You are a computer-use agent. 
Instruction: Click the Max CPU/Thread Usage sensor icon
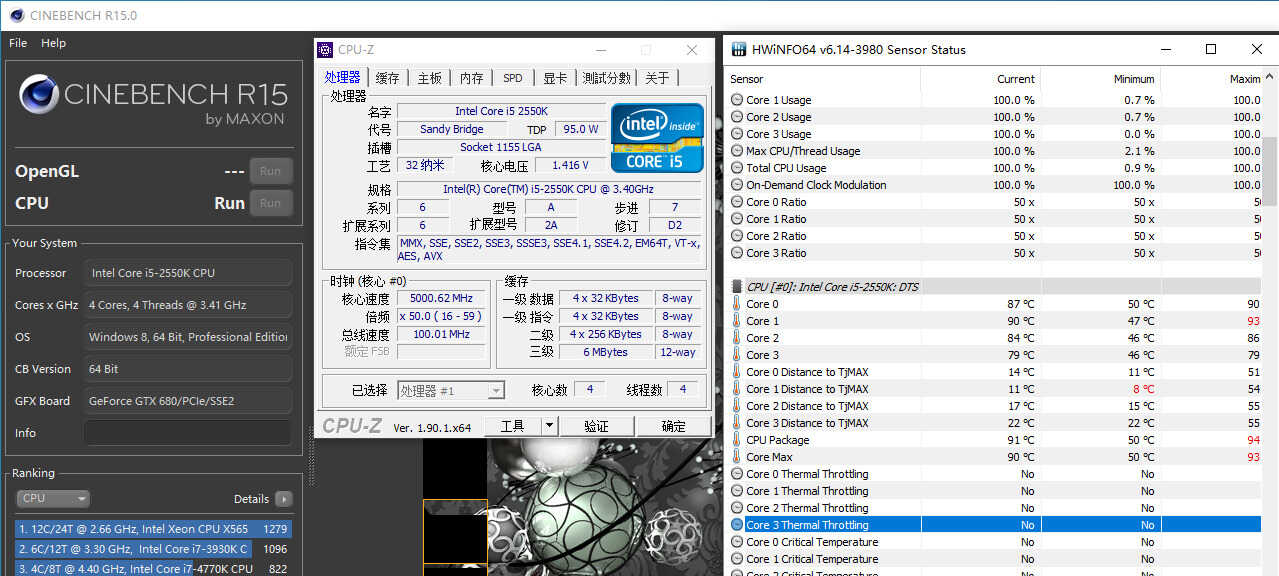coord(737,151)
